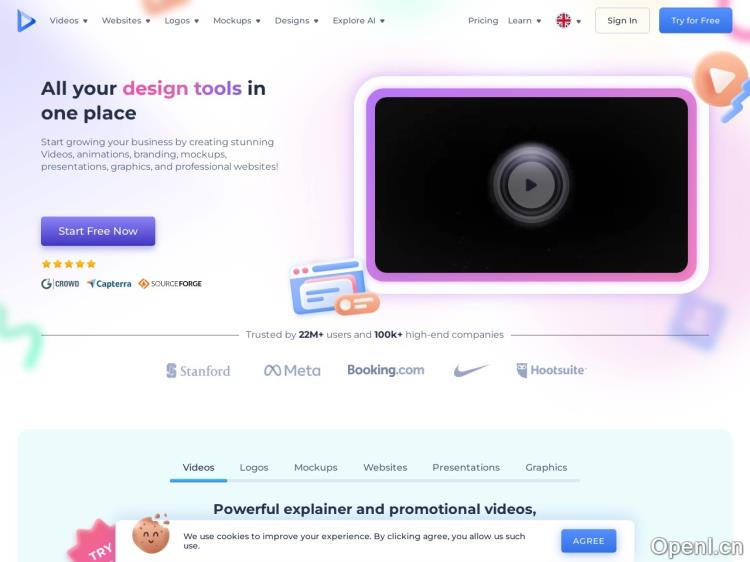
Task: Open the Capterra review logo
Action: tap(109, 284)
